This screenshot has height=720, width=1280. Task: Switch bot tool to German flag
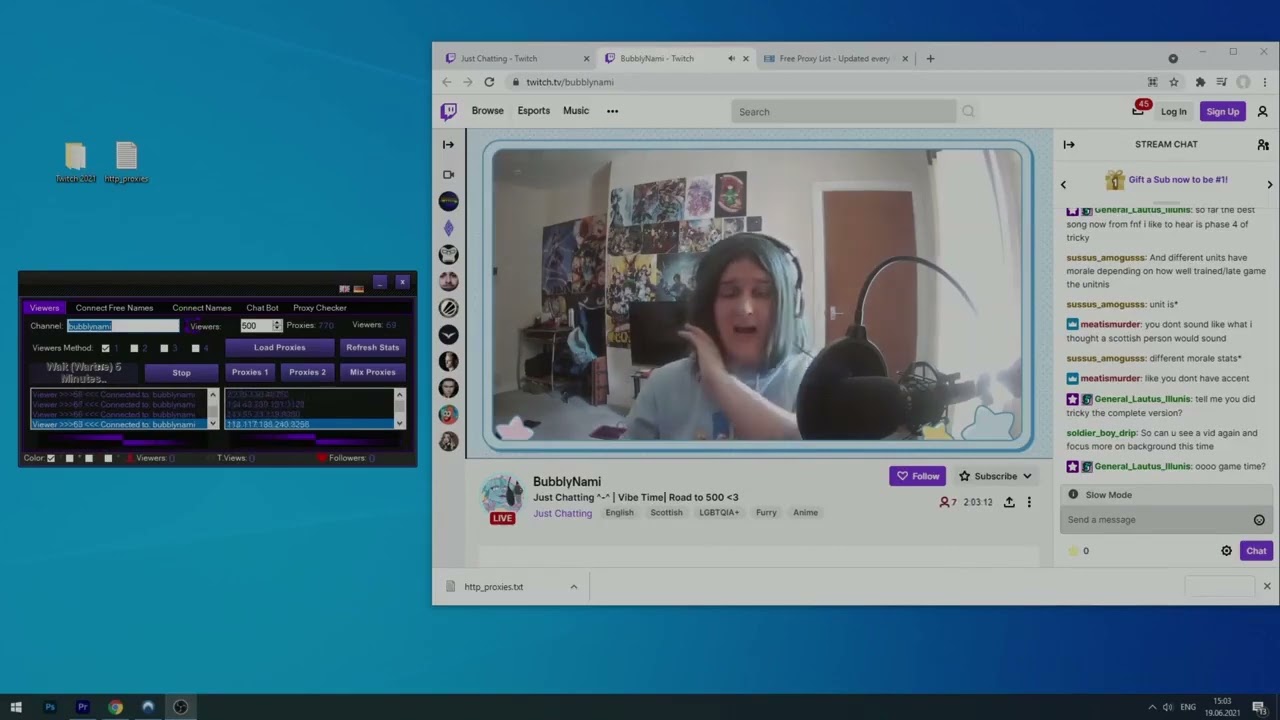pyautogui.click(x=359, y=289)
